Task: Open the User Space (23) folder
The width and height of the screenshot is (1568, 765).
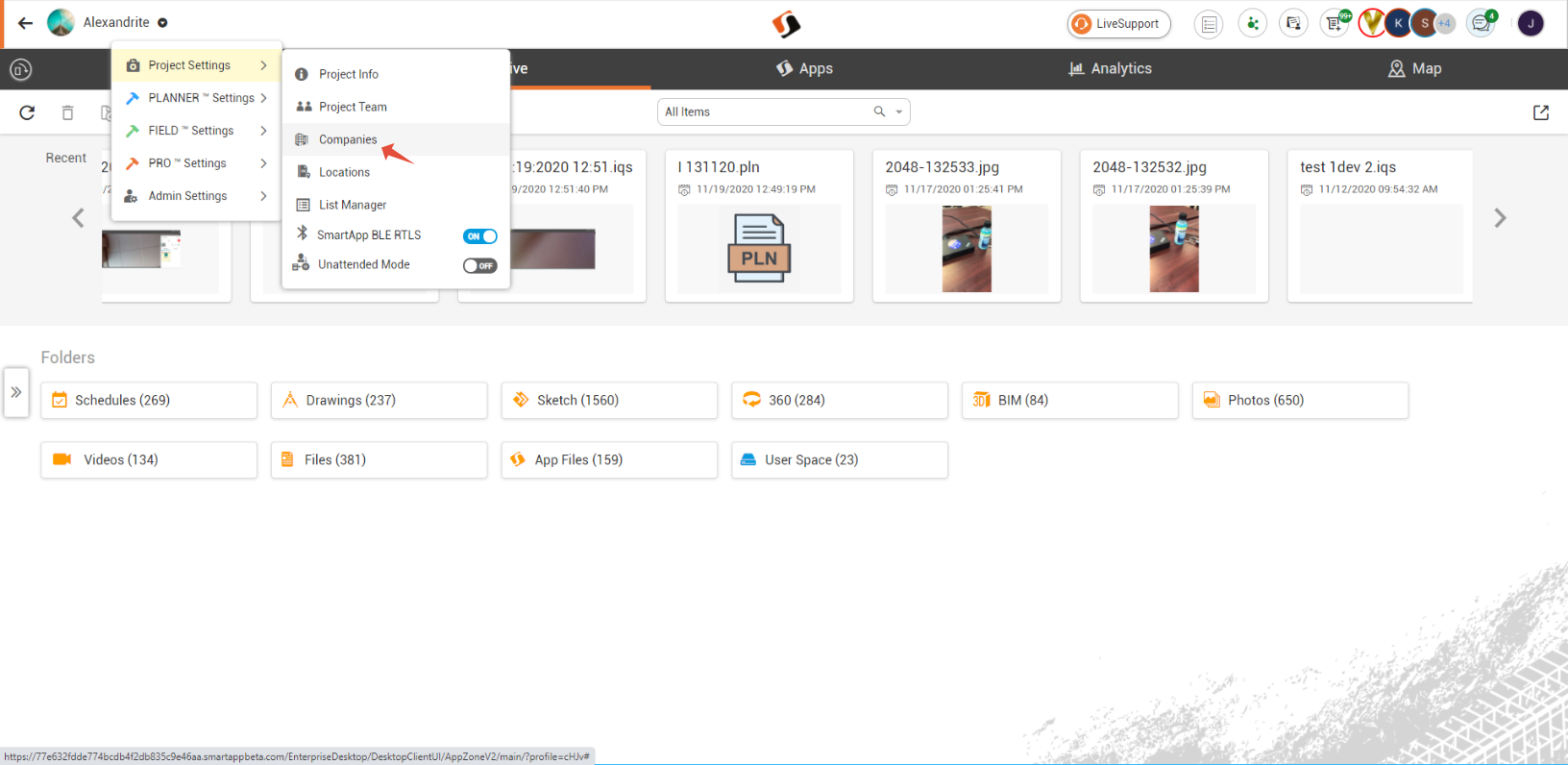Action: (x=840, y=459)
